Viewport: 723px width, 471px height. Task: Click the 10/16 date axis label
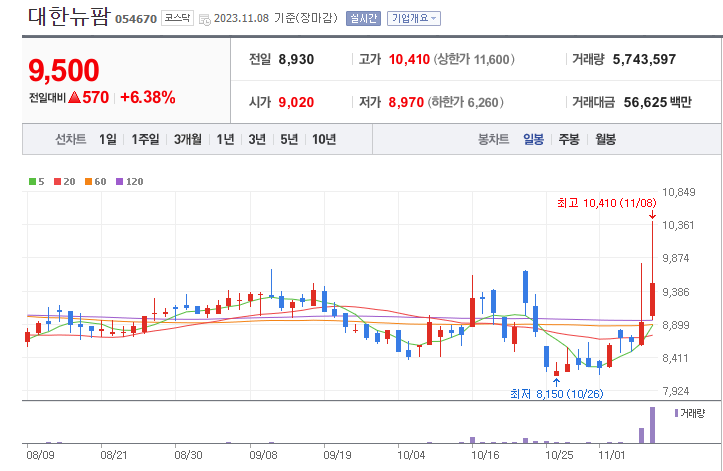[x=485, y=455]
